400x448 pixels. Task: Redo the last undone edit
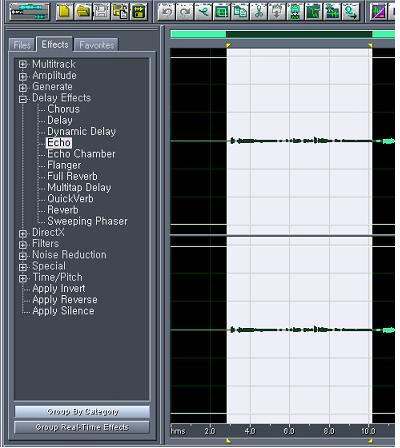click(185, 12)
